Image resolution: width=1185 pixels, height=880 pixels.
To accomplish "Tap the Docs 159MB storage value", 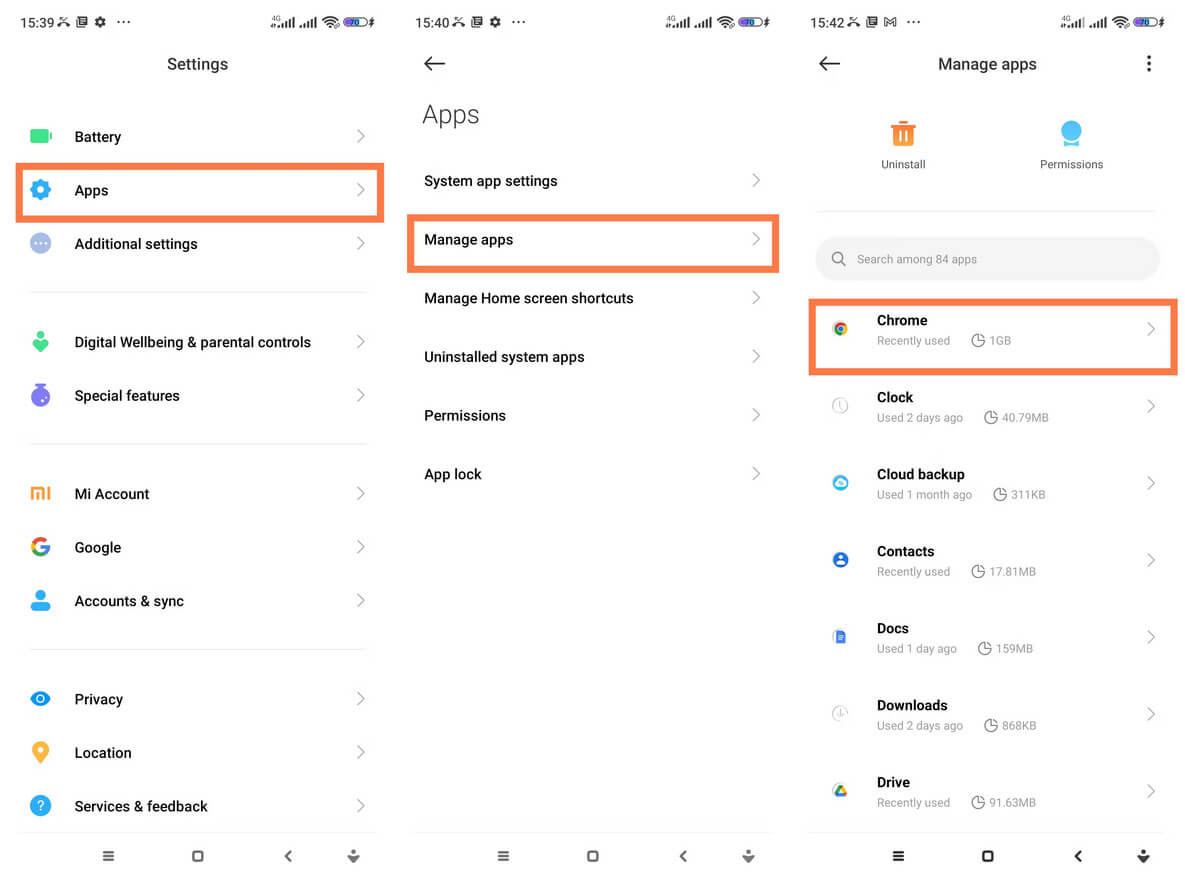I will click(x=1014, y=649).
